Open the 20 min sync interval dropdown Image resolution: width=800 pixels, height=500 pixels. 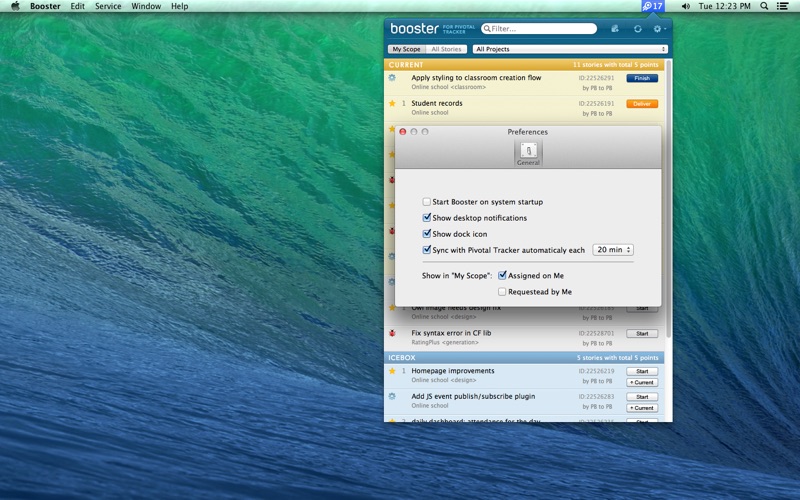pyautogui.click(x=613, y=249)
